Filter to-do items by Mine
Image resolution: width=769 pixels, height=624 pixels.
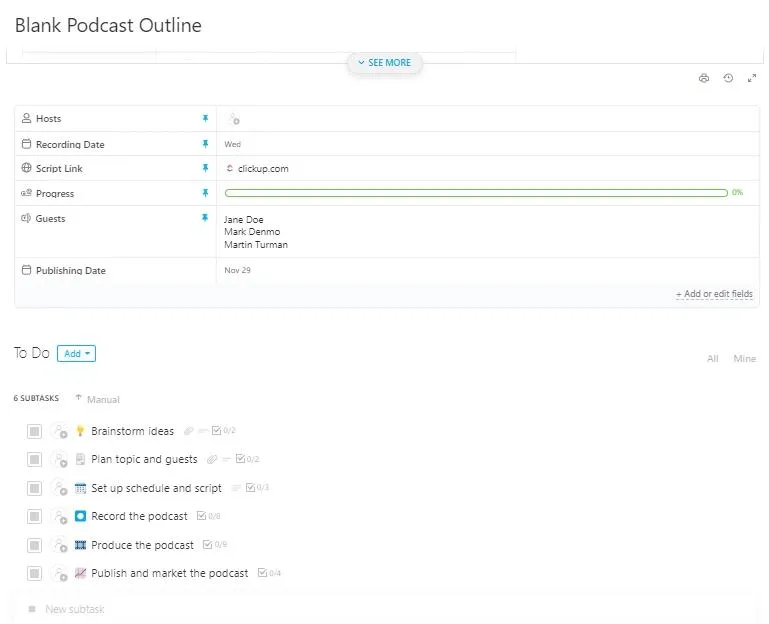(744, 359)
